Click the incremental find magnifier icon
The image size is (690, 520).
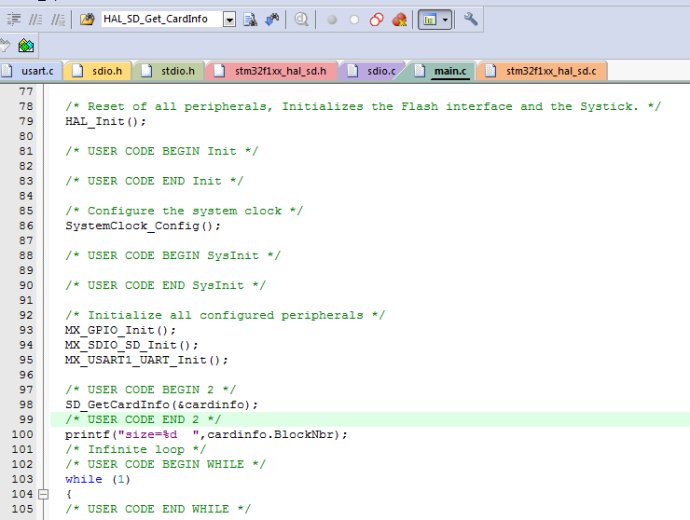[x=301, y=19]
